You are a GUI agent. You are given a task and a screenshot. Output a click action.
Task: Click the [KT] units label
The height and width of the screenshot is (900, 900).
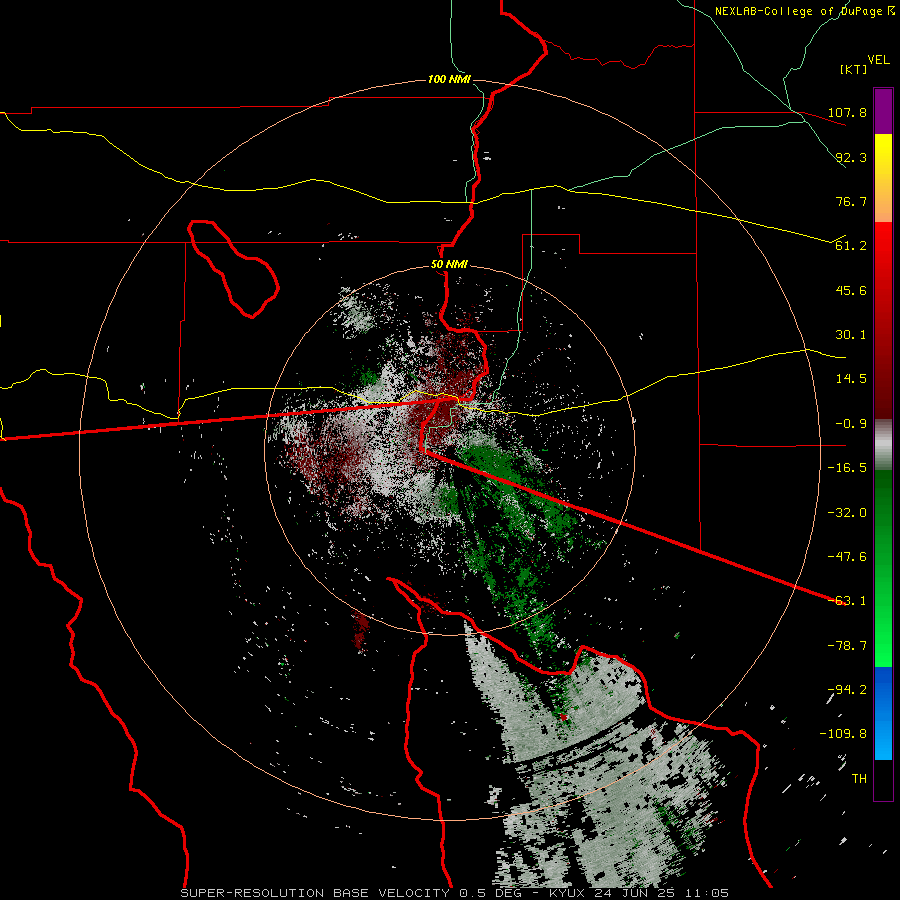pos(854,69)
